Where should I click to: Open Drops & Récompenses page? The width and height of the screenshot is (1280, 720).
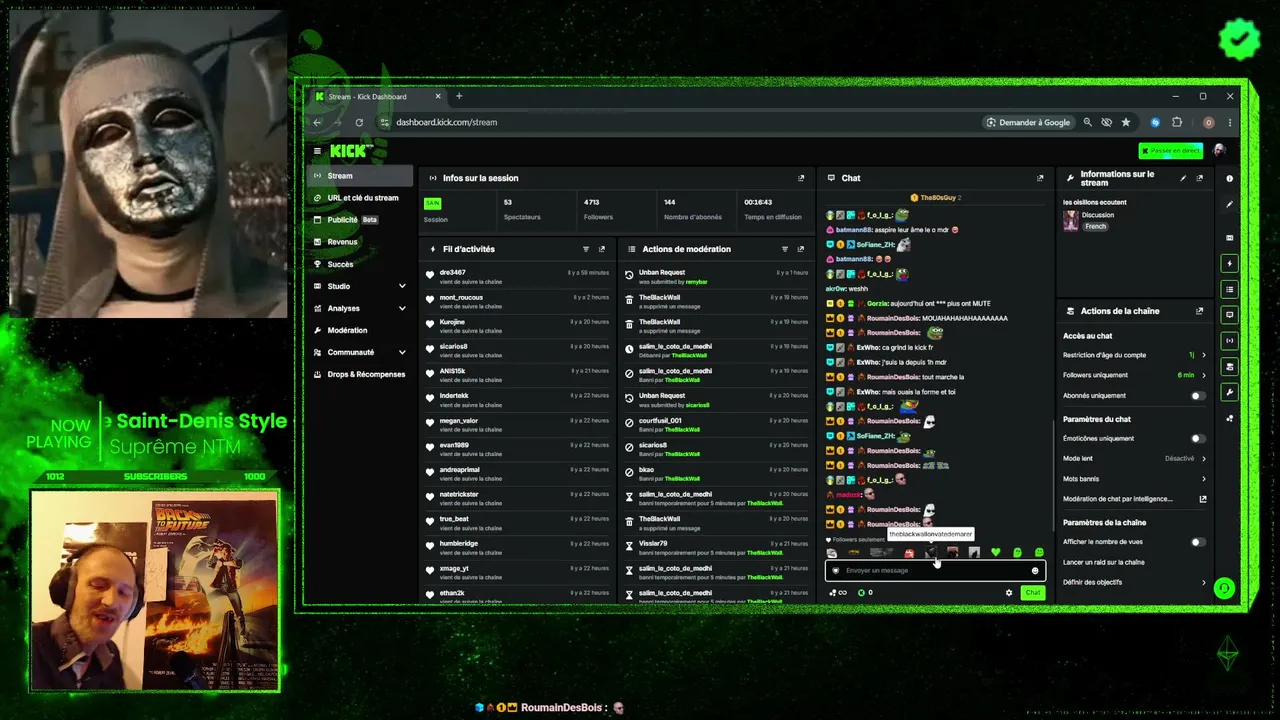click(360, 374)
